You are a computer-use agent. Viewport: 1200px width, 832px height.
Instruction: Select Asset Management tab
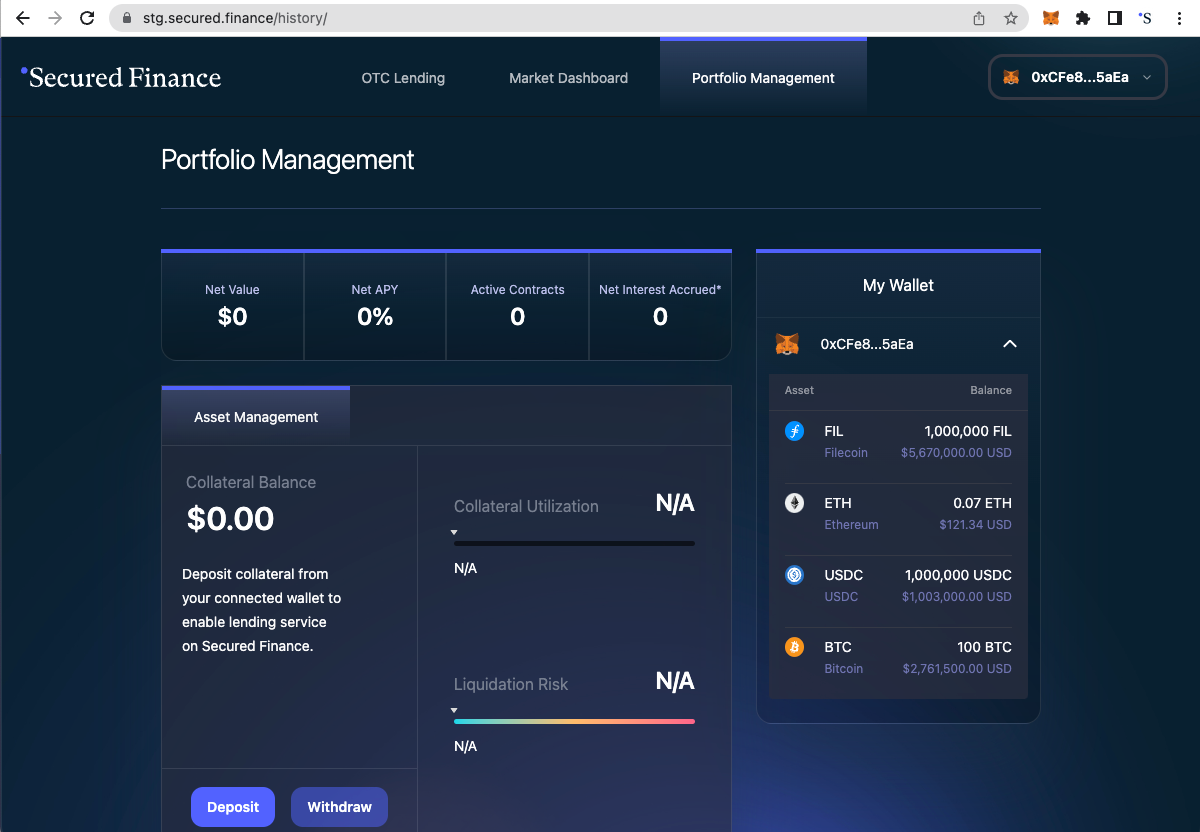[256, 417]
